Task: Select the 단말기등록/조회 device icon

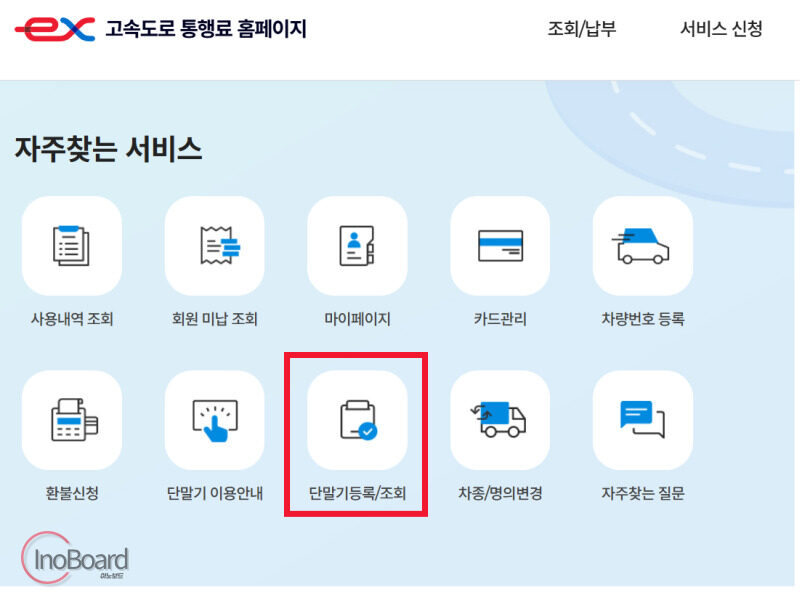Action: click(x=357, y=420)
